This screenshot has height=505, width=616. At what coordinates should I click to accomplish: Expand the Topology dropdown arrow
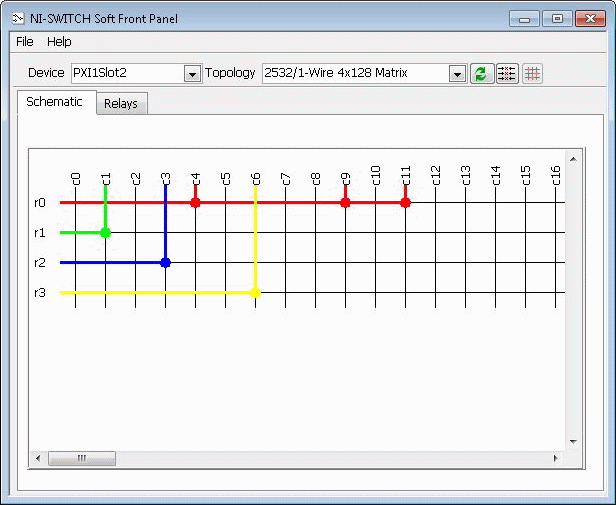click(x=457, y=74)
